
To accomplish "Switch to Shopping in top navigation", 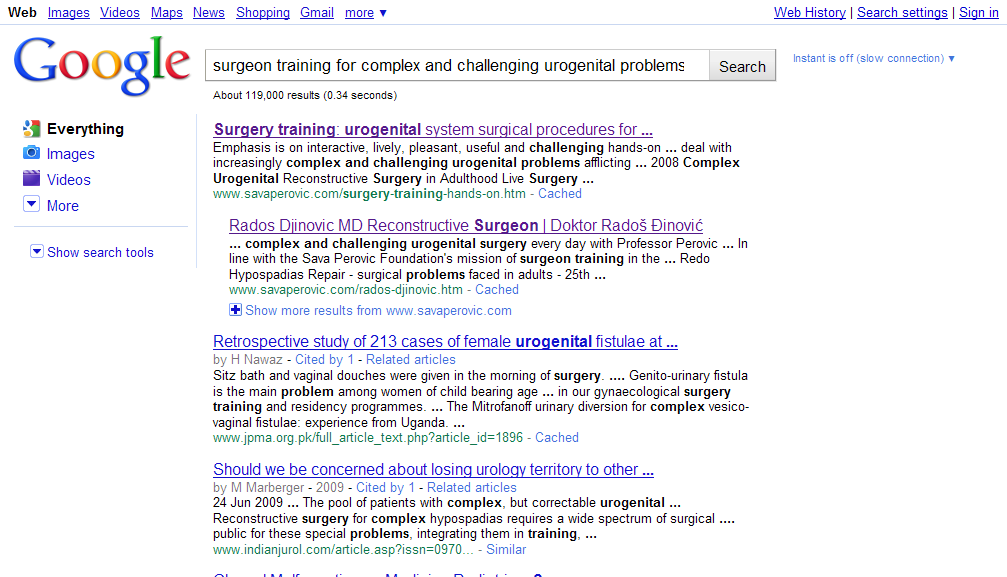I will tap(262, 13).
